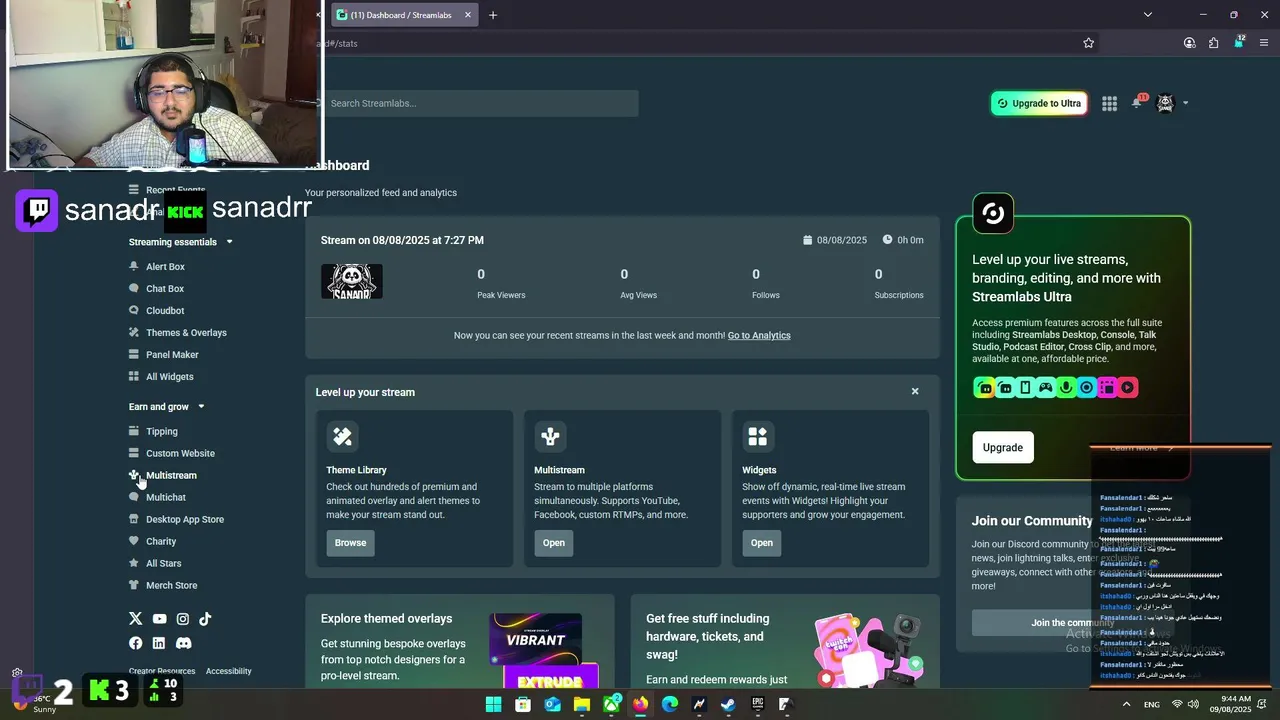Open the Windows Start menu
This screenshot has width=1280, height=720.
494,704
